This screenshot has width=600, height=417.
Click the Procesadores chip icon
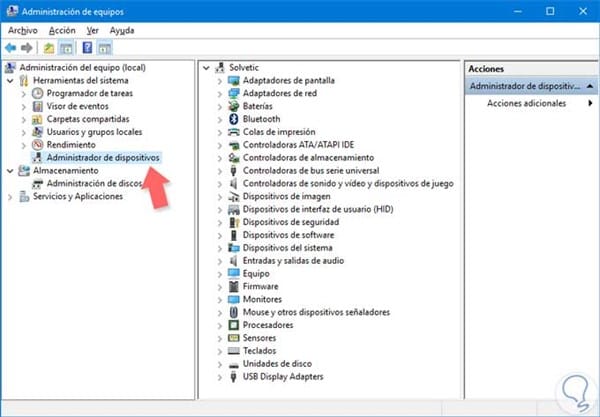coord(233,325)
